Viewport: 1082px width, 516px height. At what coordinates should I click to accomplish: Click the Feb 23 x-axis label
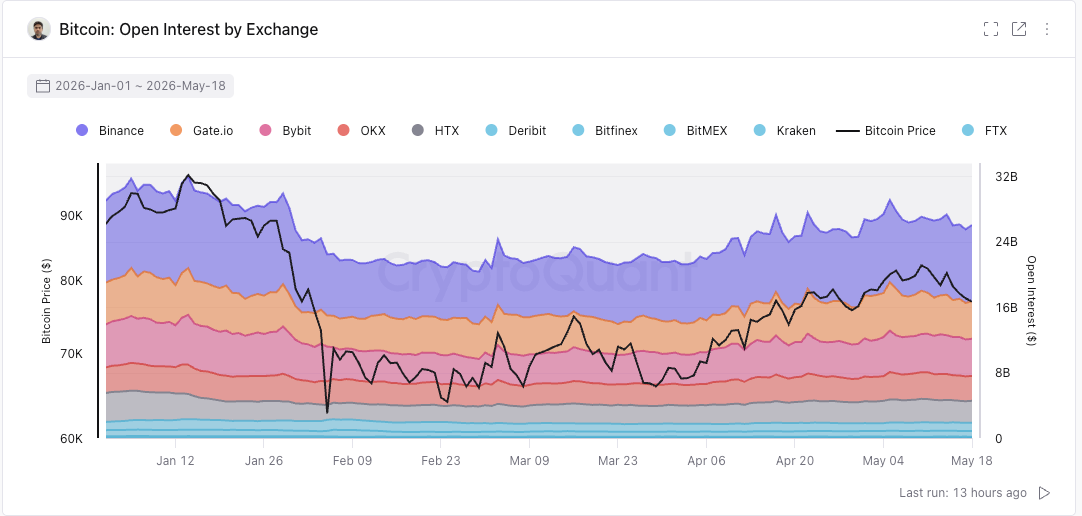coord(440,460)
